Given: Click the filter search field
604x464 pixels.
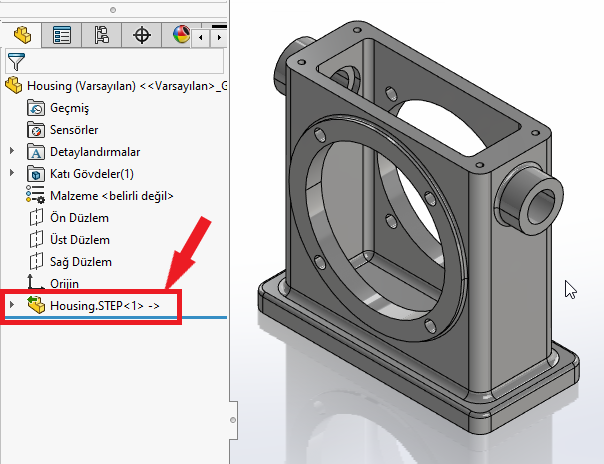Looking at the screenshot, I should (120, 61).
